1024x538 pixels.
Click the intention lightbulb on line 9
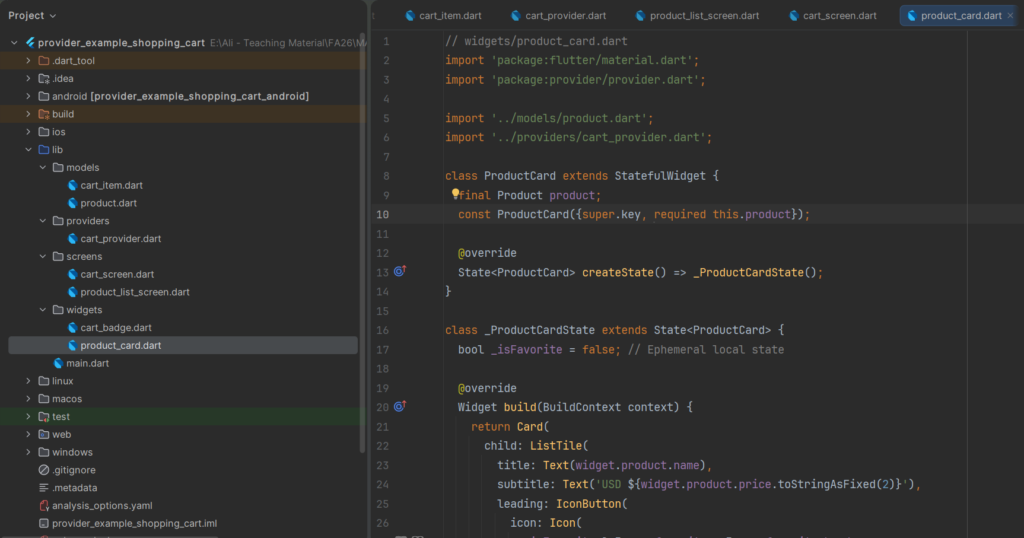pos(455,193)
